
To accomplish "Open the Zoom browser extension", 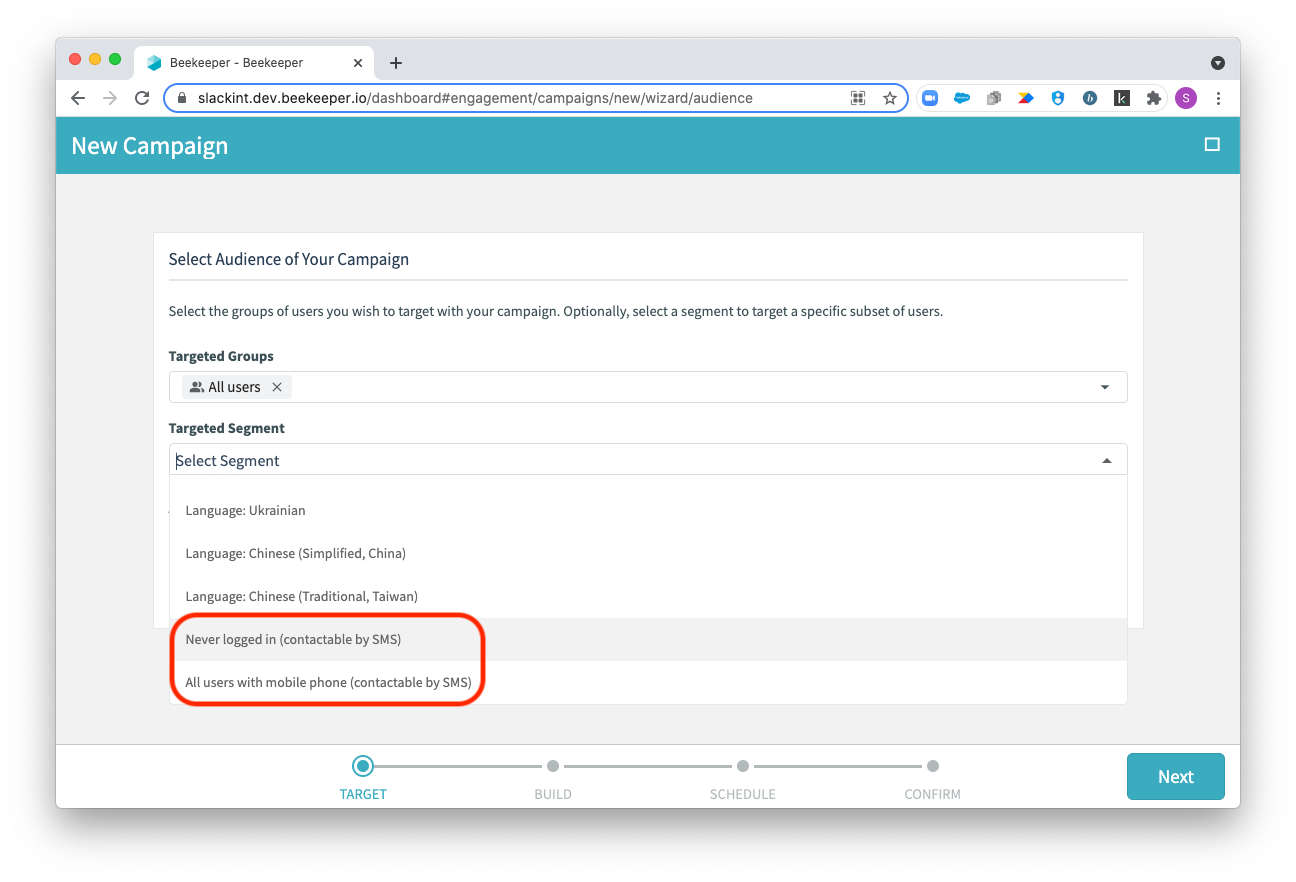I will [x=930, y=98].
